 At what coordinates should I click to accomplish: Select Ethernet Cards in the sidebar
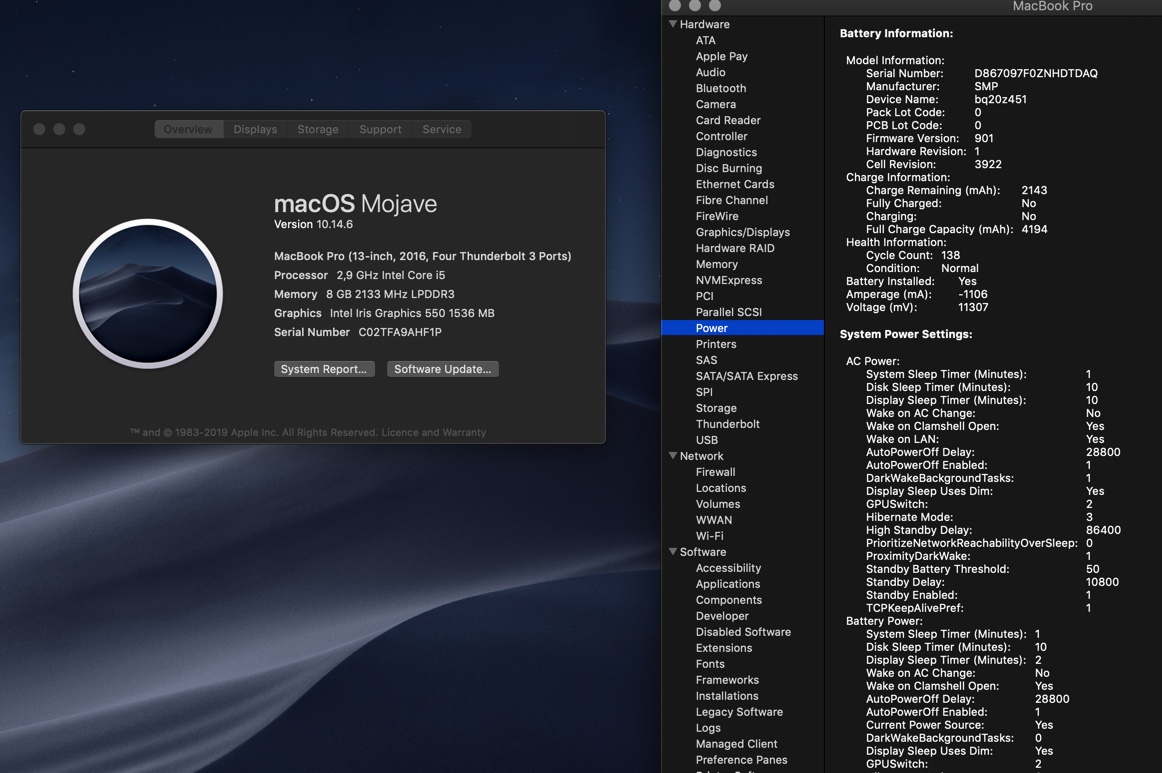click(x=735, y=184)
